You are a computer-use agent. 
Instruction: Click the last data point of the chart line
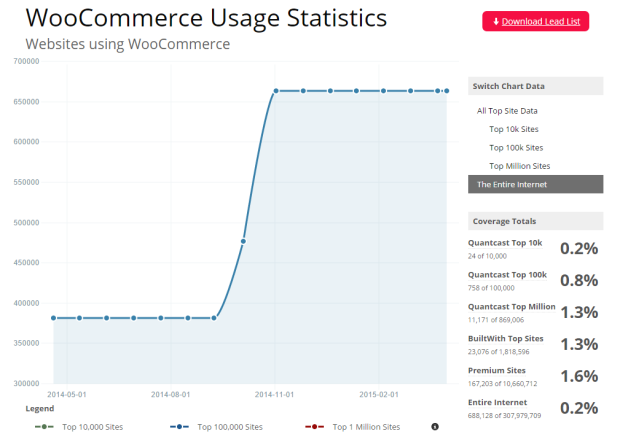click(x=447, y=91)
